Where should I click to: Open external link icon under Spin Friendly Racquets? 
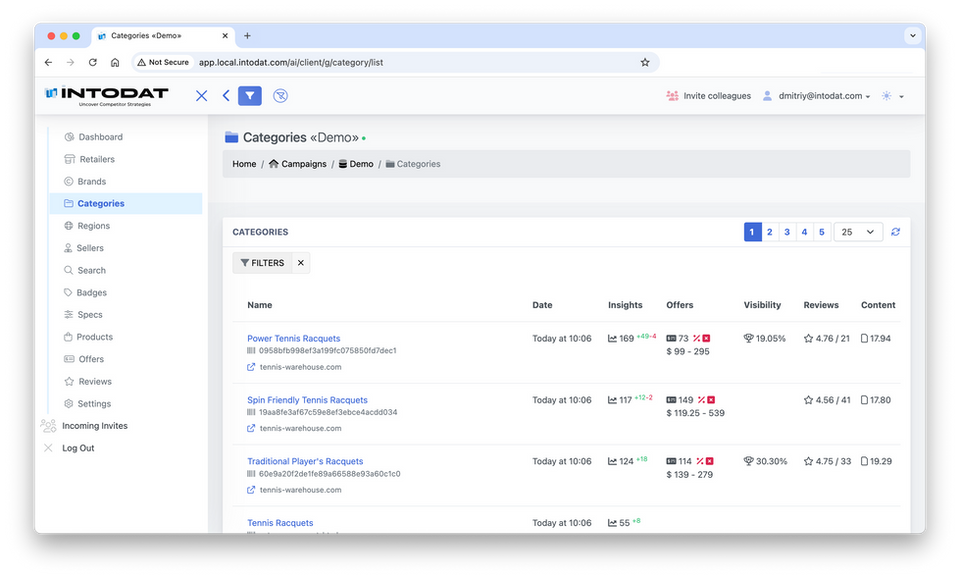(251, 429)
